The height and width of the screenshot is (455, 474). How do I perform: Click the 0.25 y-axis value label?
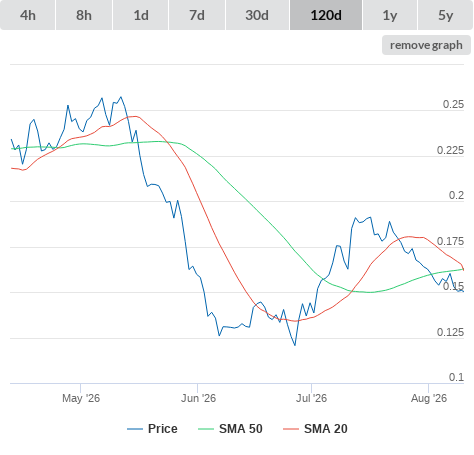click(453, 104)
